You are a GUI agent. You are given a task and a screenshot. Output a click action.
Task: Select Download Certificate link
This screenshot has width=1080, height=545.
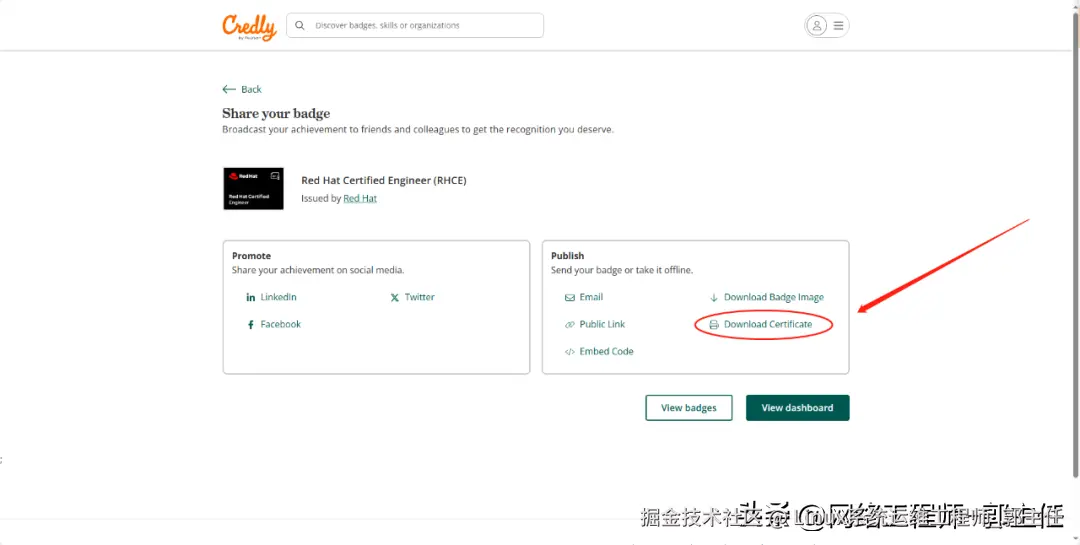tap(768, 325)
